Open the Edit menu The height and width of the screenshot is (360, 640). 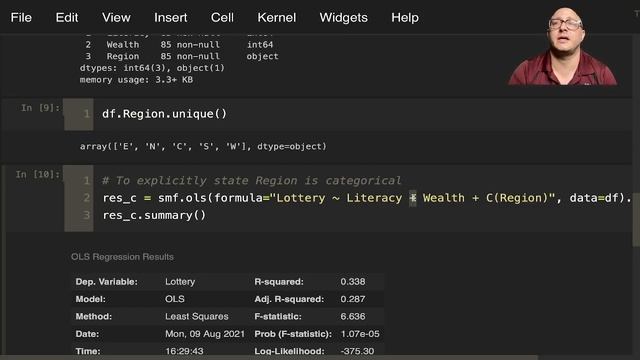click(x=67, y=18)
